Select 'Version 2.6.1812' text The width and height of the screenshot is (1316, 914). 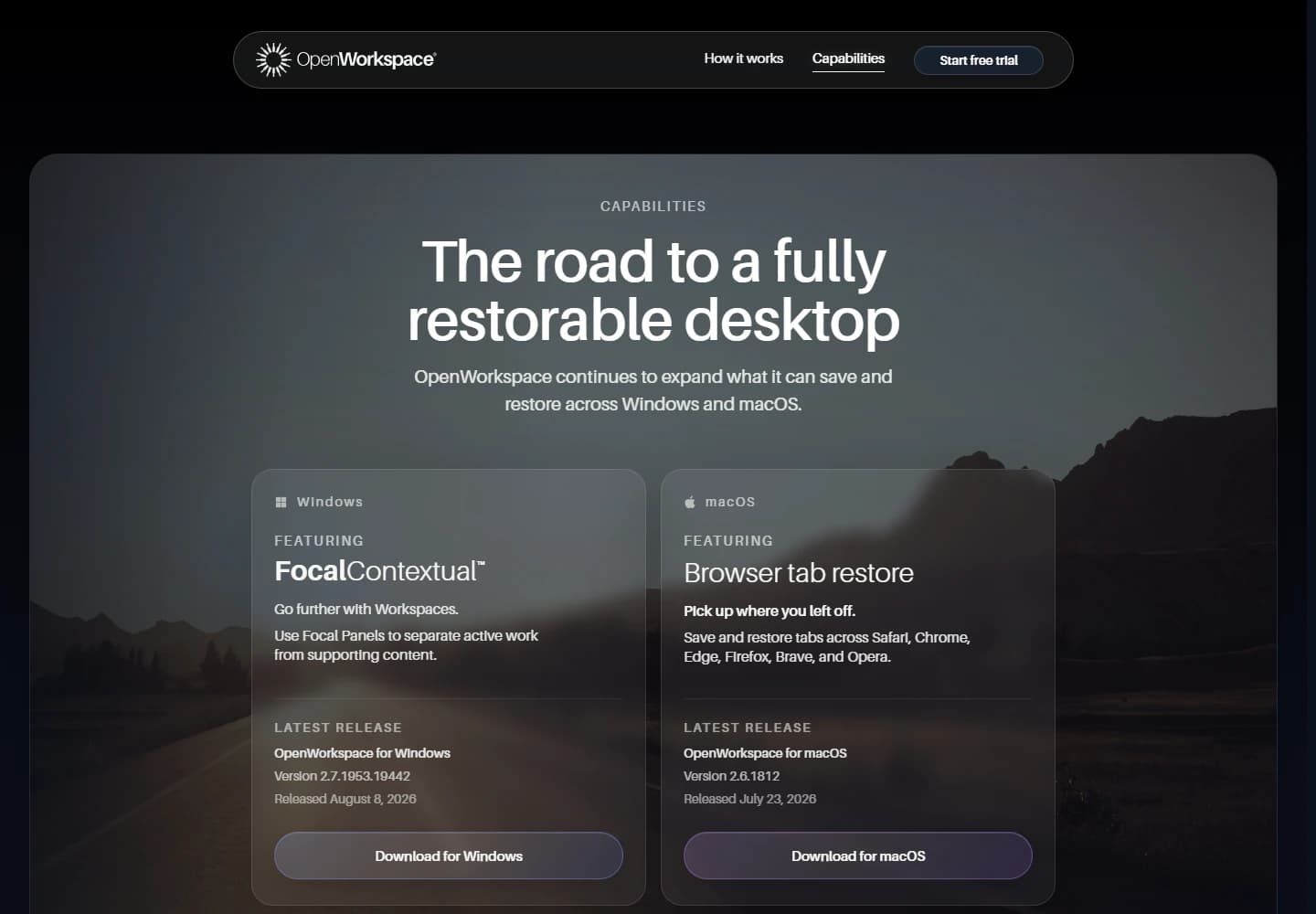coord(731,776)
